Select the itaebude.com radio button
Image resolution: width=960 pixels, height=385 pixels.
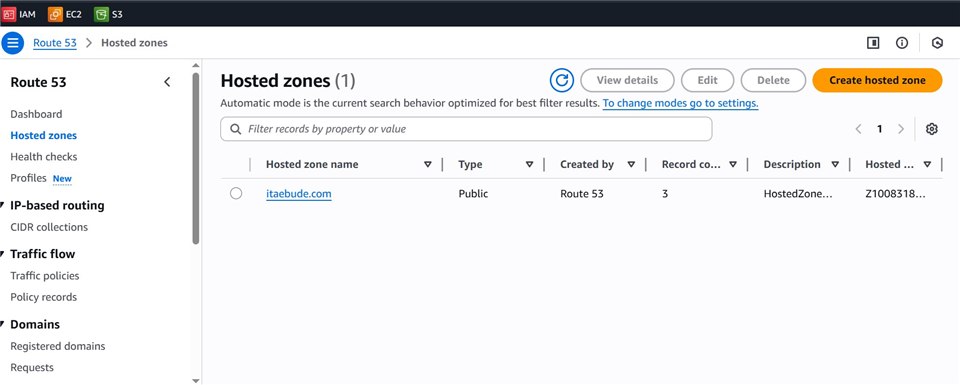[236, 193]
